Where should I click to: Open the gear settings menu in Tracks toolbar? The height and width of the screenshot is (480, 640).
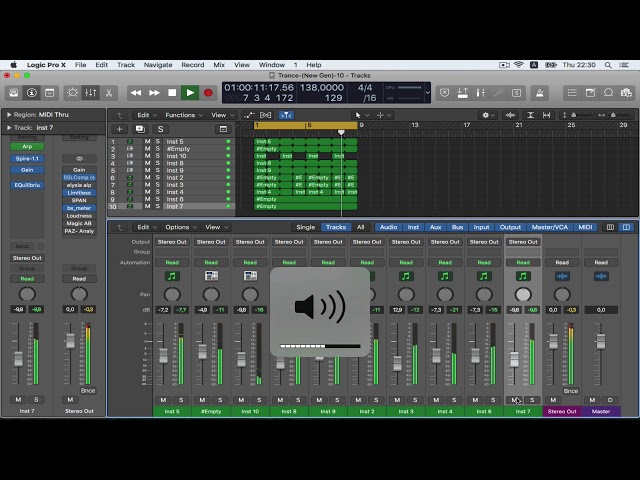[487, 116]
